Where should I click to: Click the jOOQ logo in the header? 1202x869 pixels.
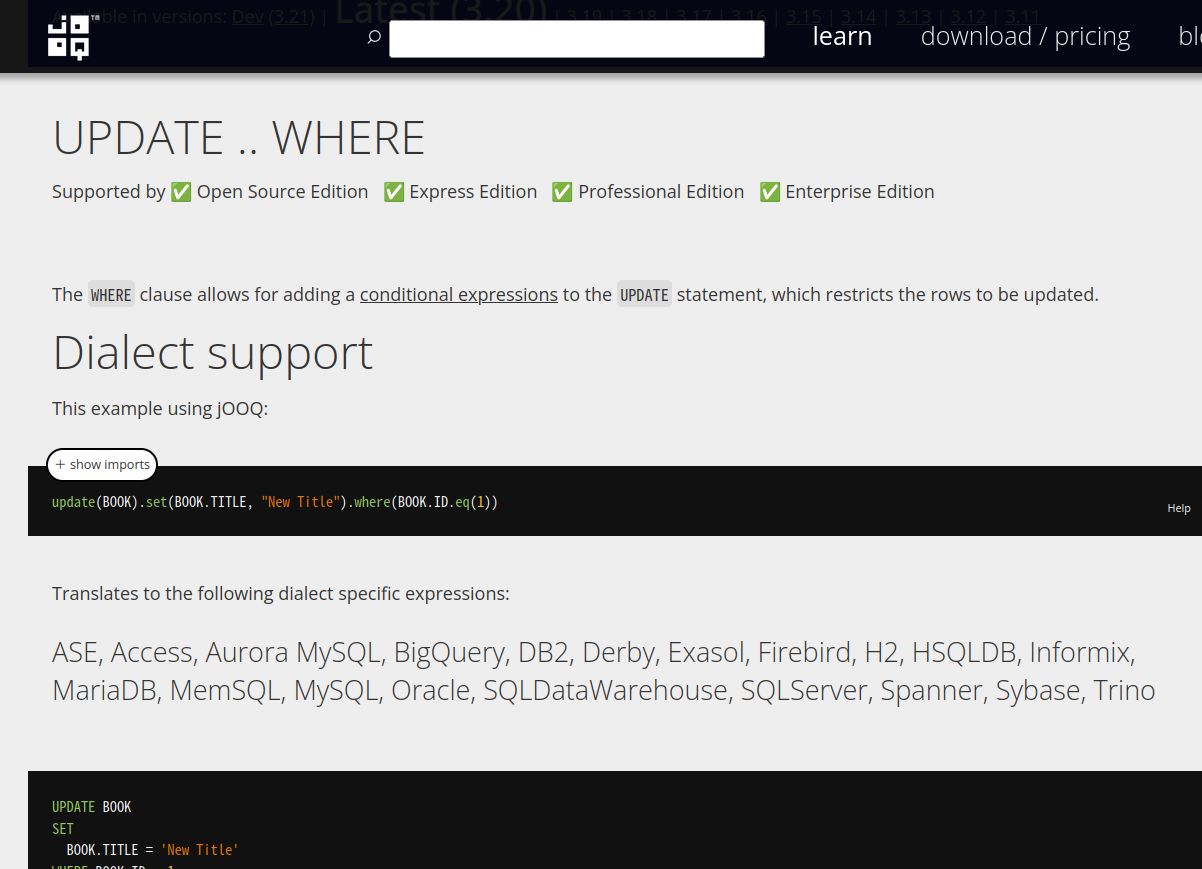coord(68,36)
